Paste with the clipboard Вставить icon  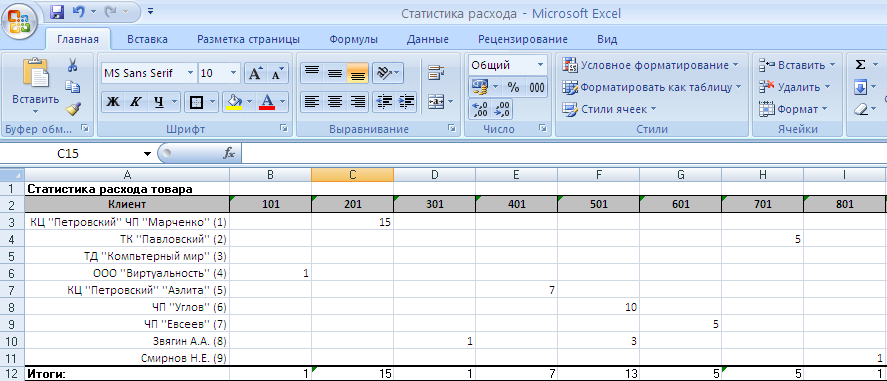pyautogui.click(x=35, y=73)
